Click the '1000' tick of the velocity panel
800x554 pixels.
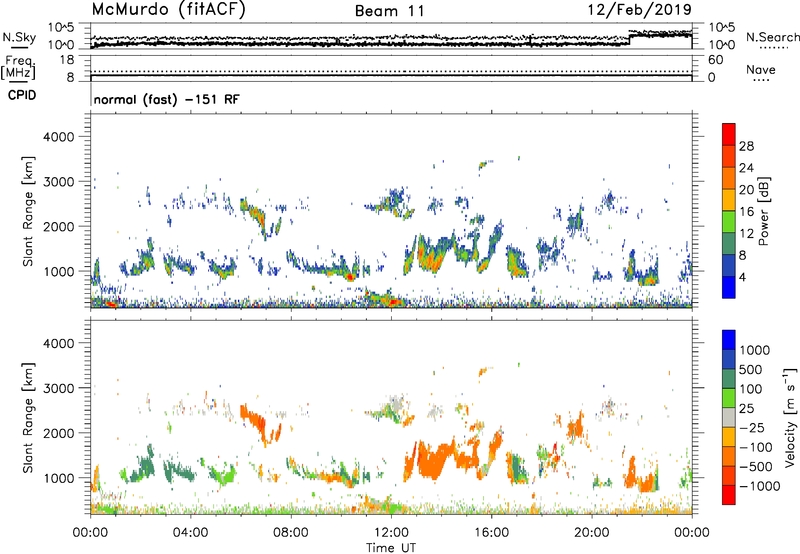point(58,478)
